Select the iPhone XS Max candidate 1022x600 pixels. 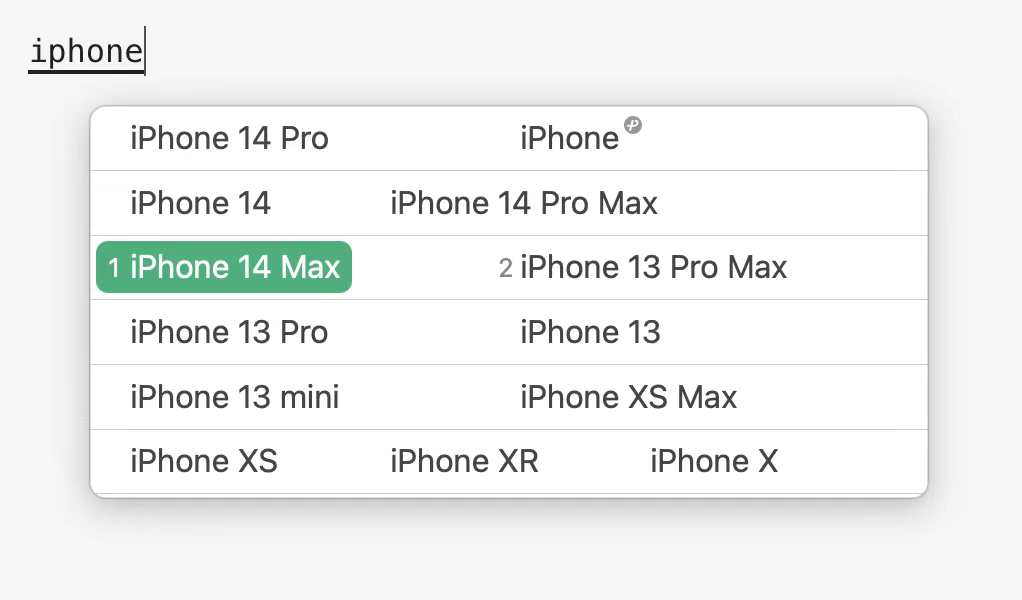click(x=628, y=397)
